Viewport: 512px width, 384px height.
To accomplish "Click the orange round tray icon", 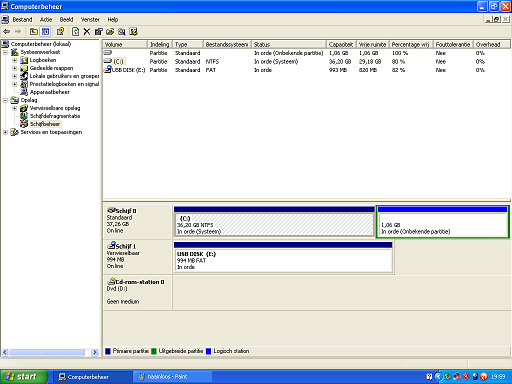I will (x=484, y=377).
